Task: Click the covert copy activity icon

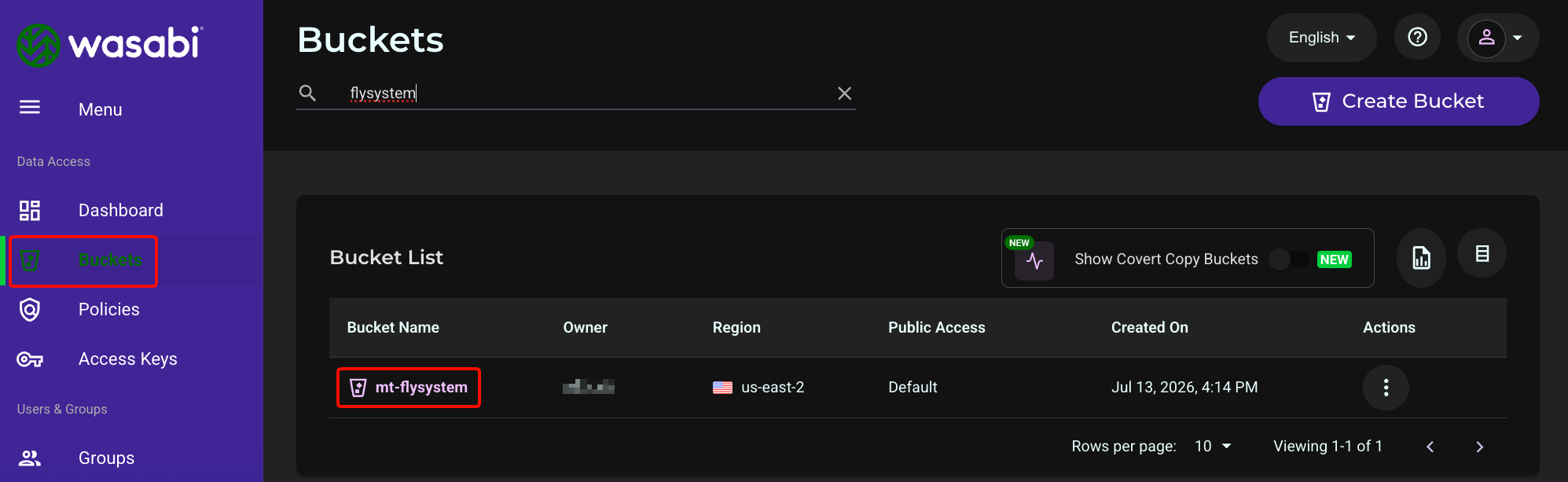Action: click(1034, 261)
